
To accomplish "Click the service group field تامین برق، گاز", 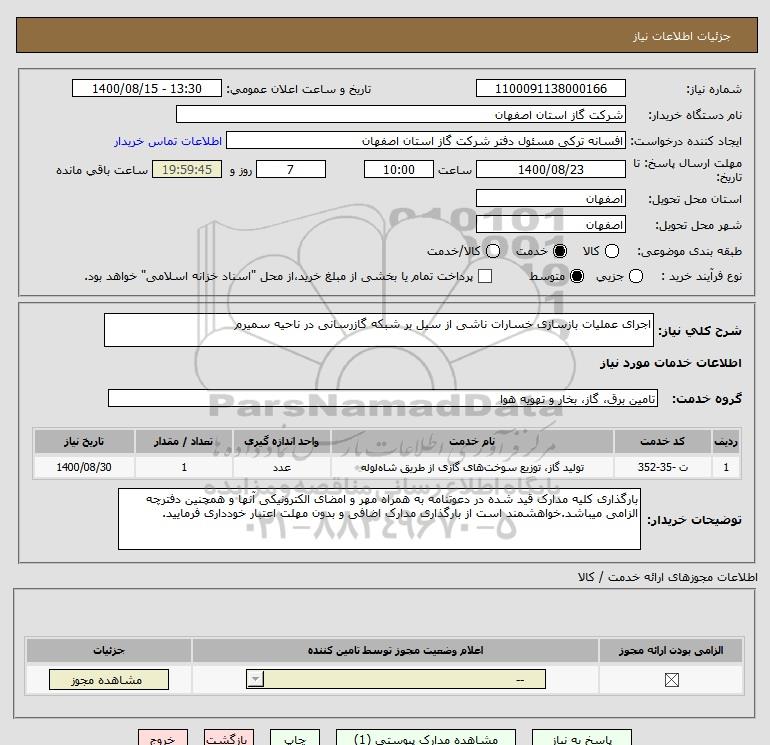I will (383, 398).
